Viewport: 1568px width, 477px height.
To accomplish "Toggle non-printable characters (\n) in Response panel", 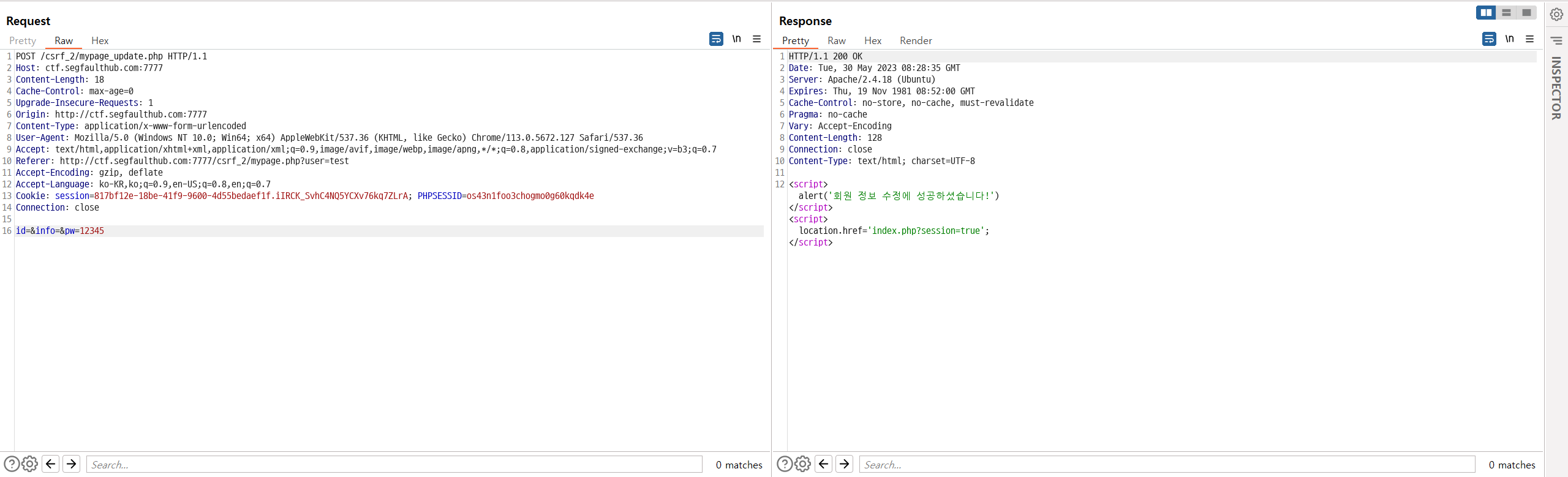I will (1509, 39).
